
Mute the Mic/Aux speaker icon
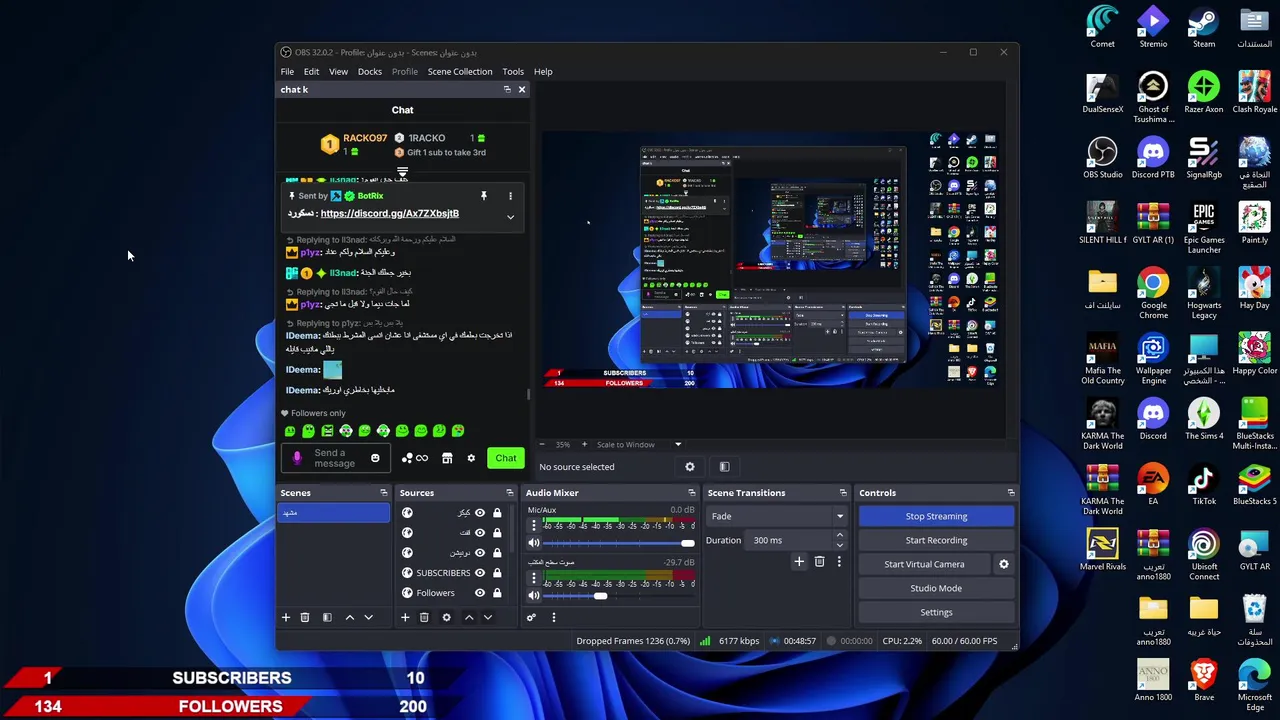[534, 543]
